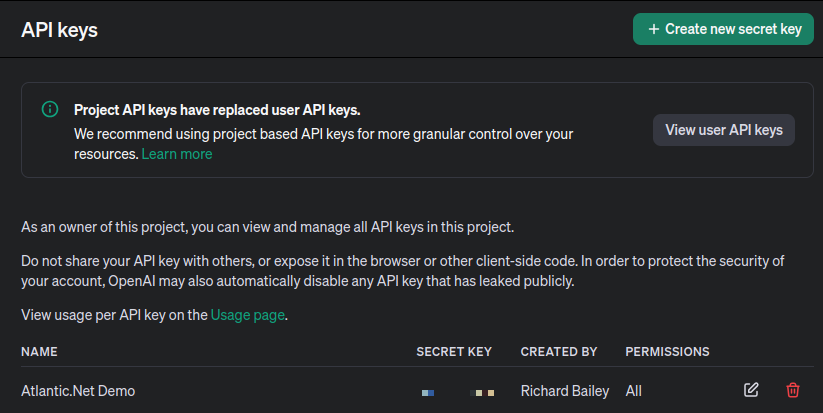Image resolution: width=823 pixels, height=413 pixels.
Task: Click the NAME column header
Action: pos(39,352)
